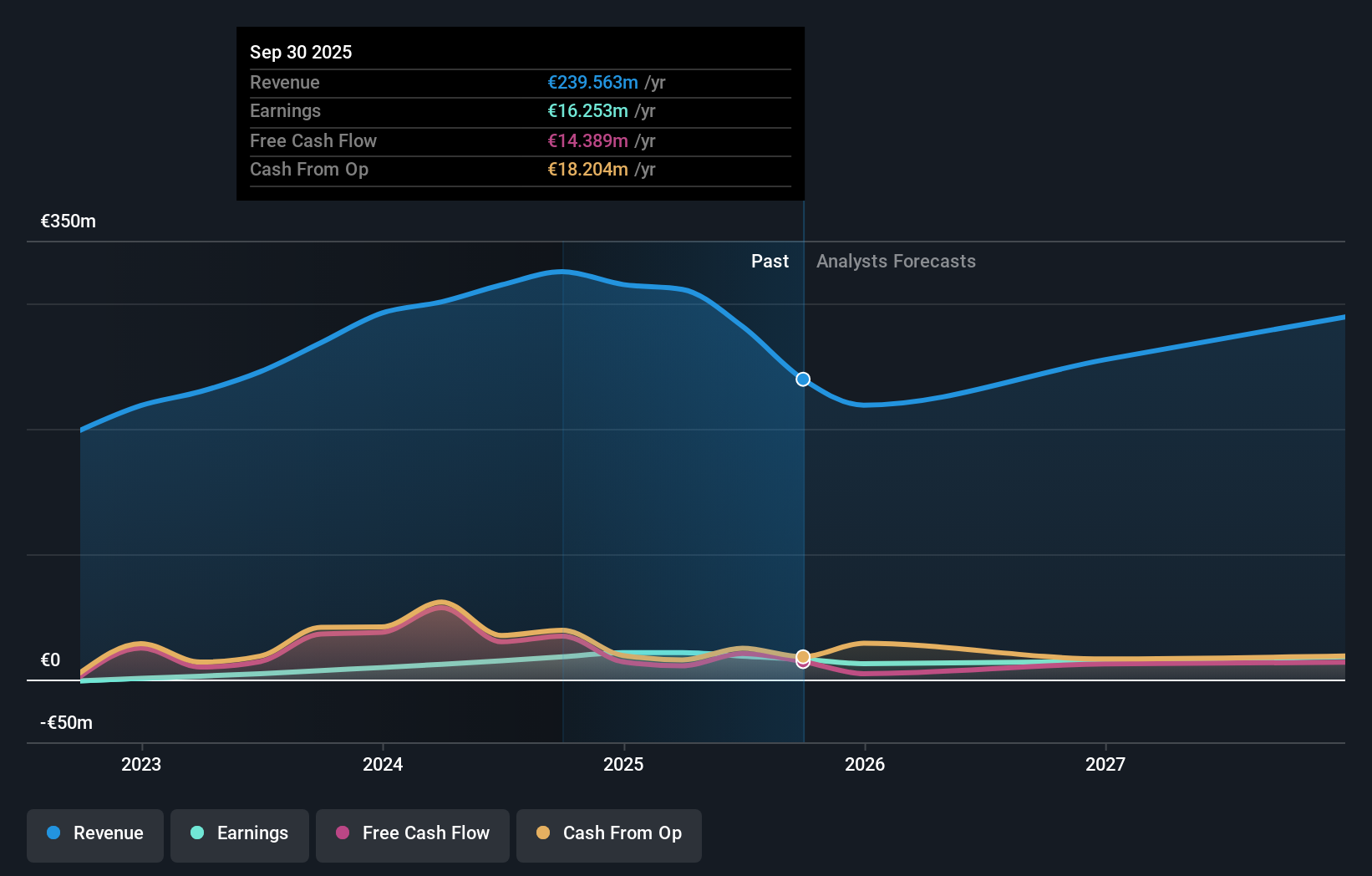Click the Past/Forecast divider line
1372x876 pixels.
tap(803, 502)
